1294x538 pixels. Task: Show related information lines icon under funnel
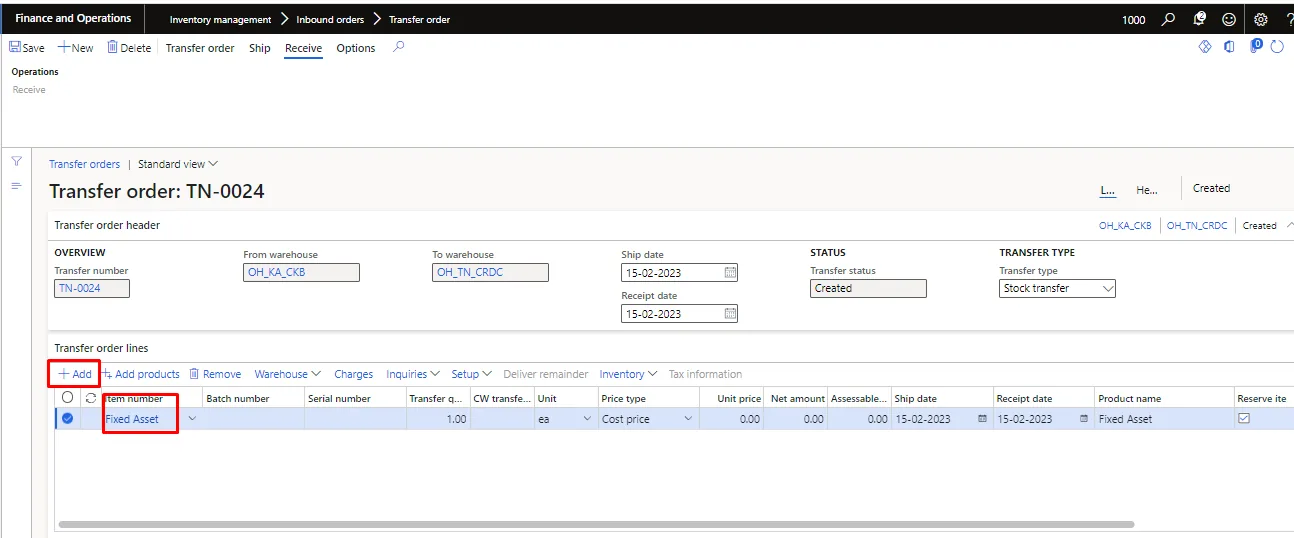click(x=16, y=186)
